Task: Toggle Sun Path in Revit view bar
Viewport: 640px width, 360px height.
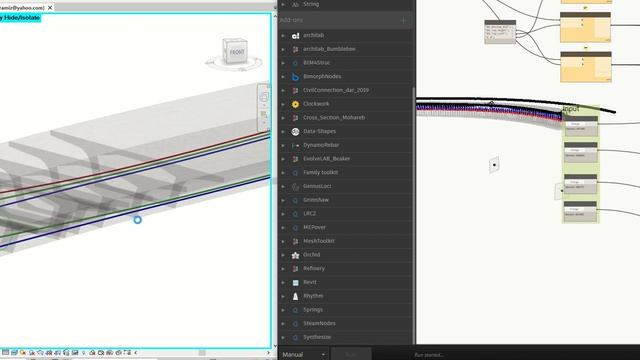Action: click(x=22, y=352)
